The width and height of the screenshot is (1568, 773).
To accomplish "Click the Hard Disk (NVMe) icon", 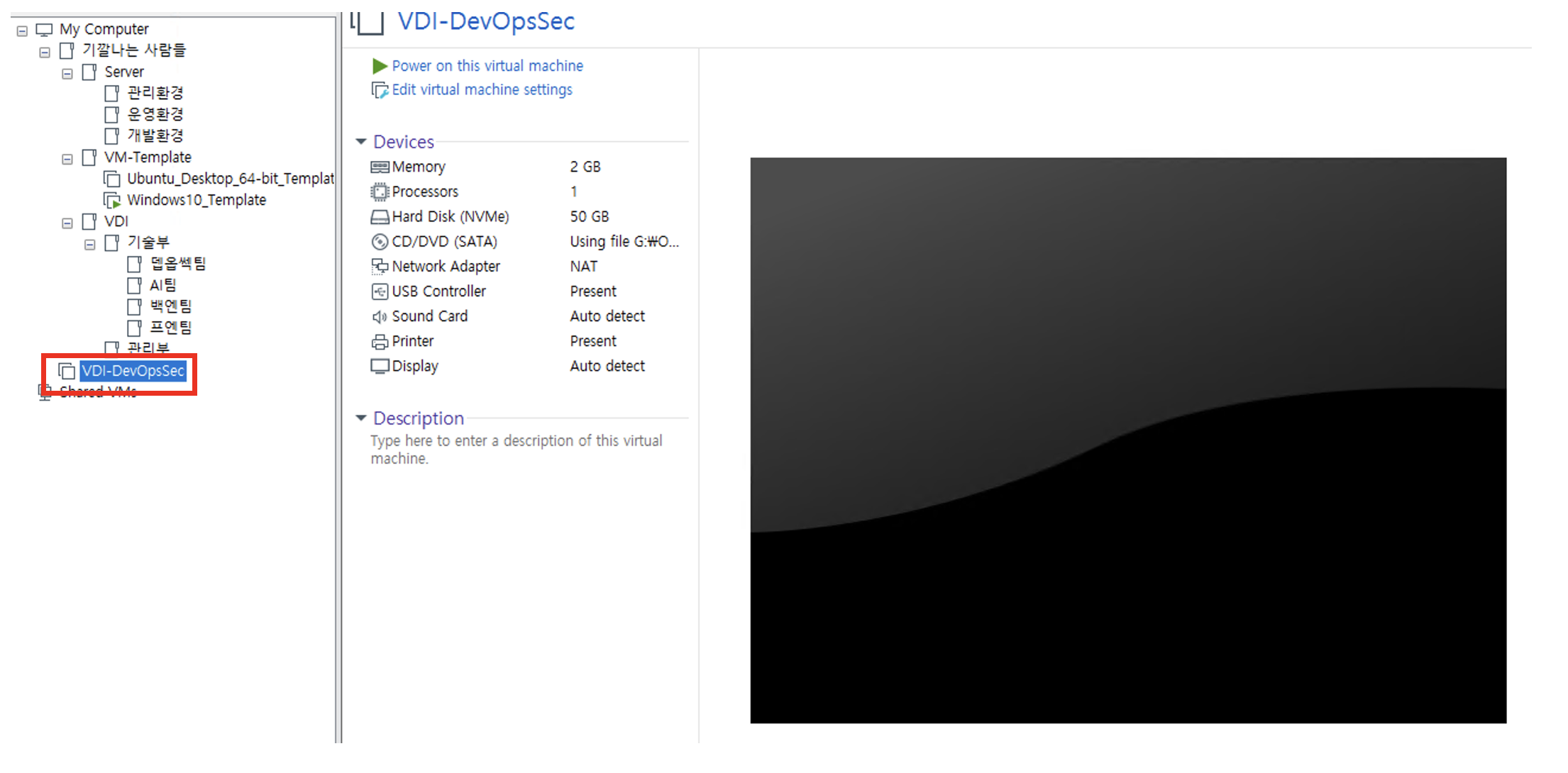I will 380,217.
